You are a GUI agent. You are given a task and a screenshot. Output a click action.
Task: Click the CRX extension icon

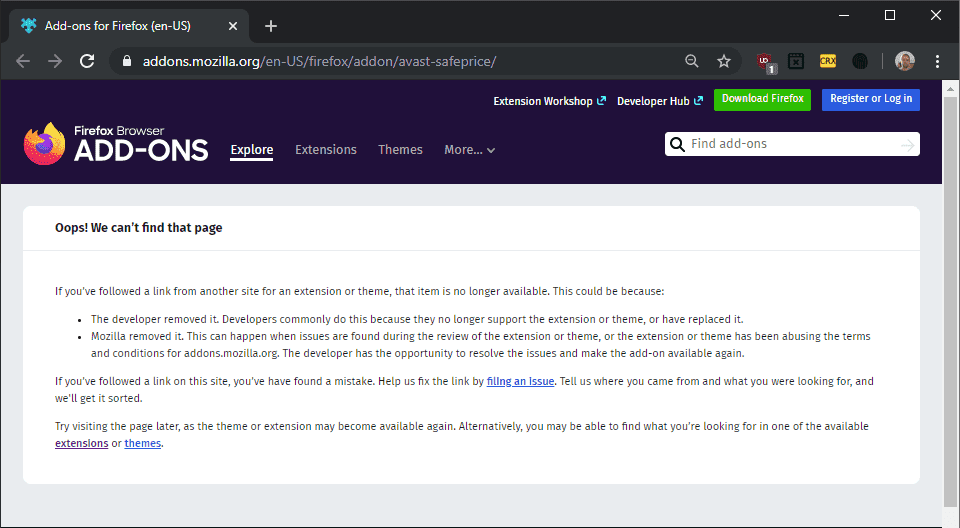pos(828,61)
